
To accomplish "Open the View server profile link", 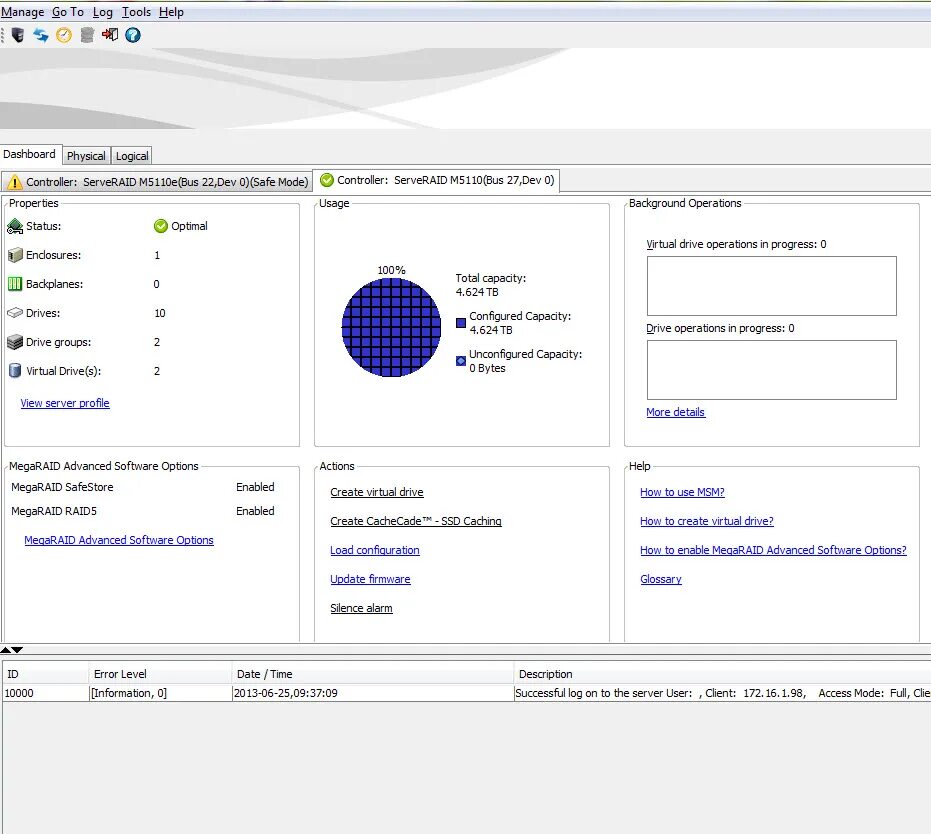I will point(65,403).
